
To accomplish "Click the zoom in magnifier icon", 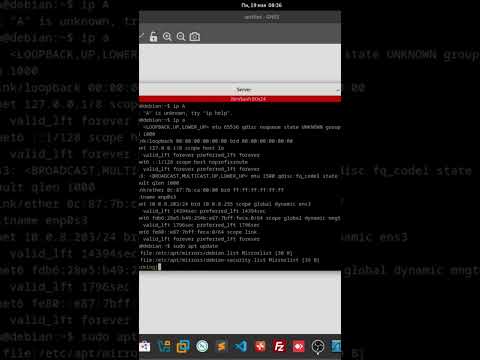I will click(x=167, y=37).
